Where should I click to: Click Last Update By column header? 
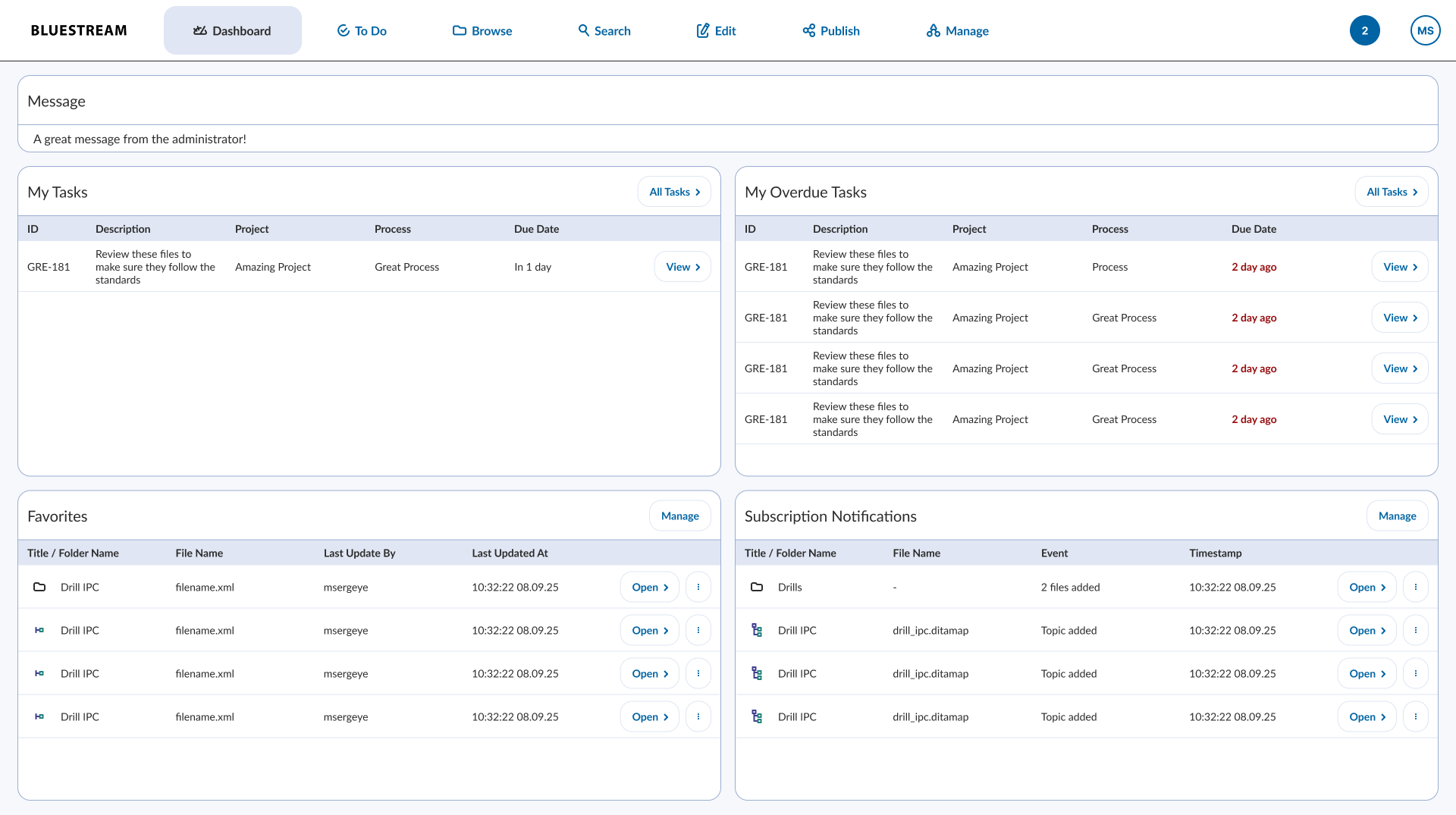359,553
